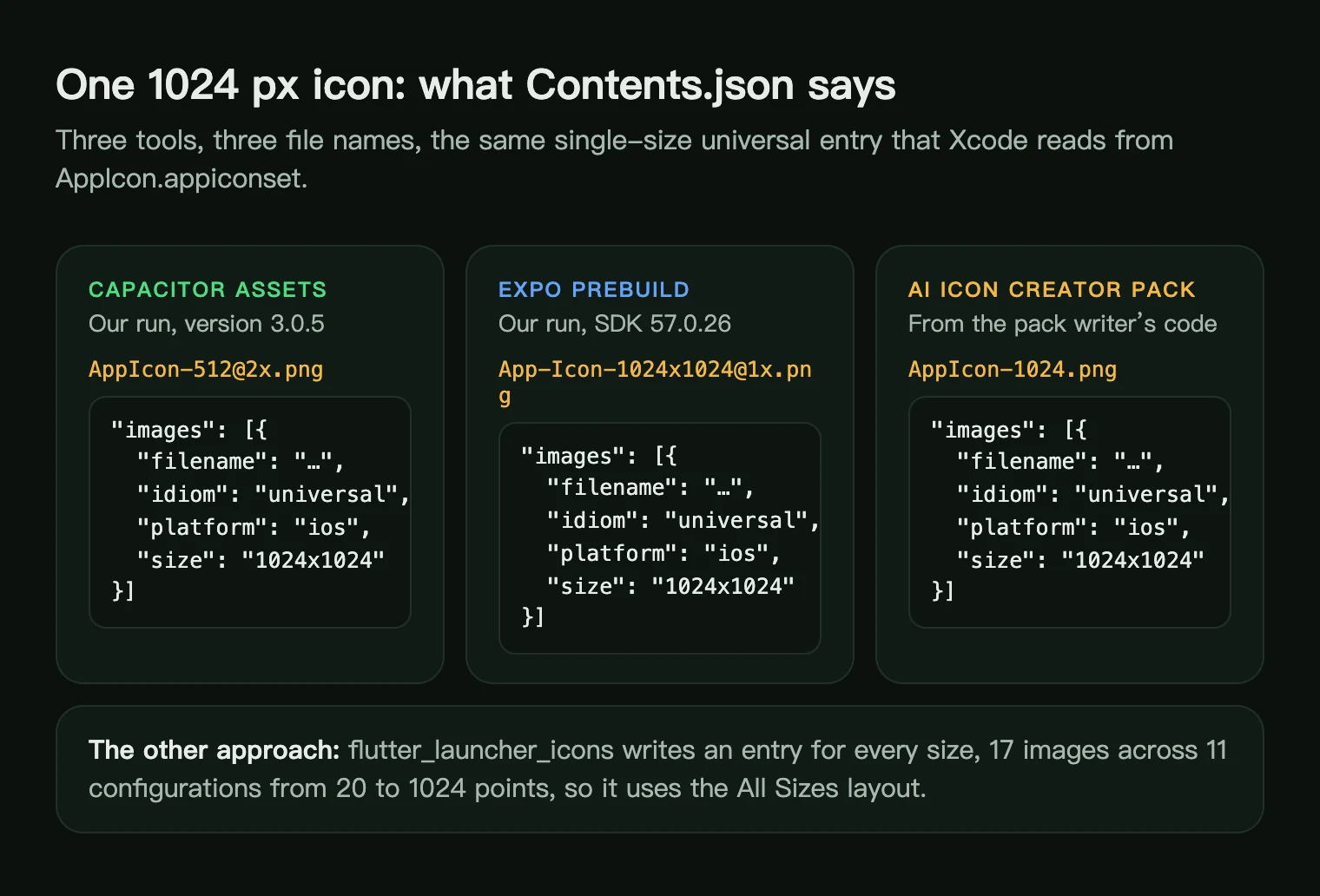This screenshot has width=1320, height=896.
Task: Click the "filename" line in Expo Prebuild code
Action: [x=650, y=488]
